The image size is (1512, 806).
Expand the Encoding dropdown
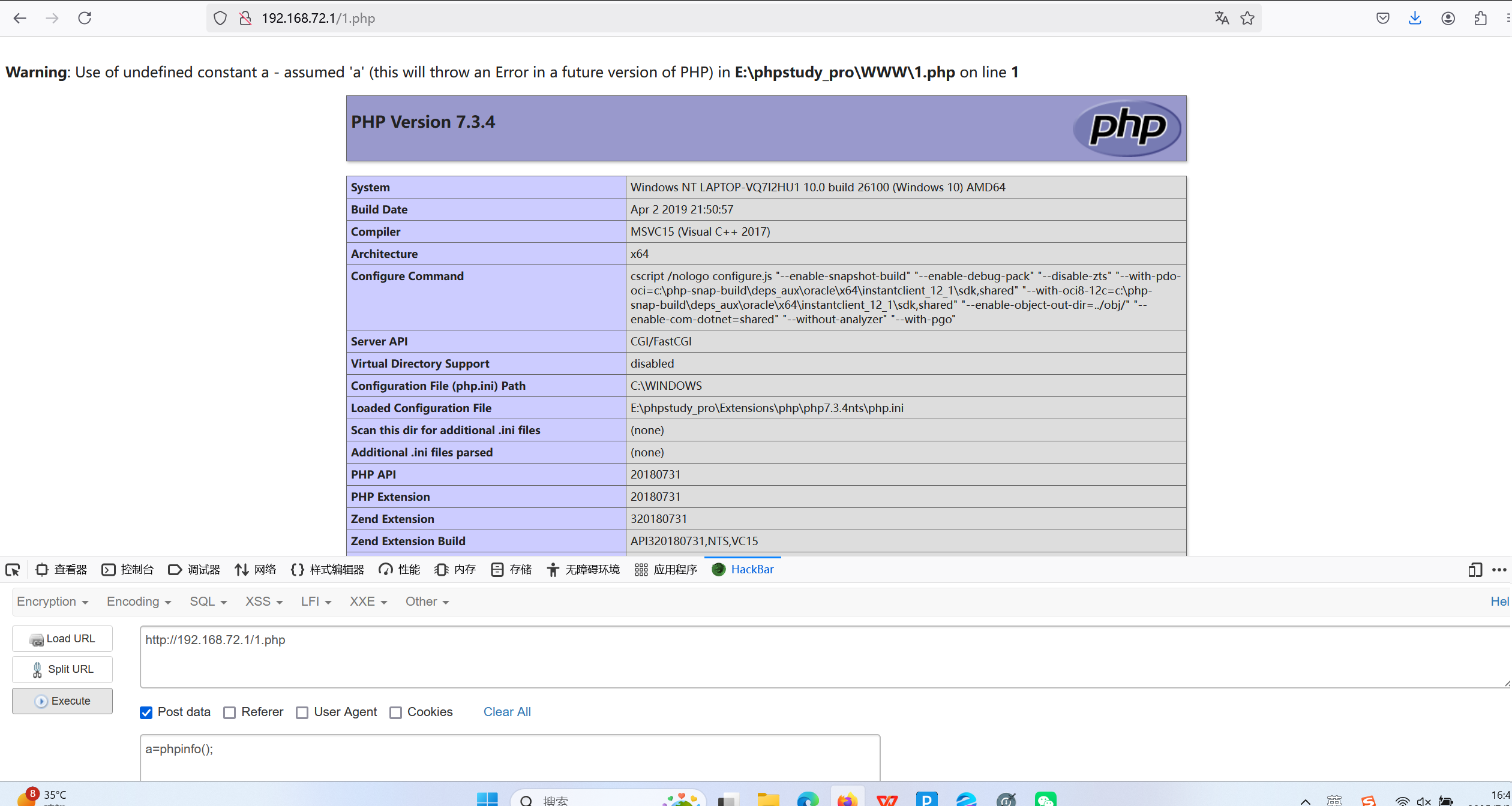(x=139, y=602)
